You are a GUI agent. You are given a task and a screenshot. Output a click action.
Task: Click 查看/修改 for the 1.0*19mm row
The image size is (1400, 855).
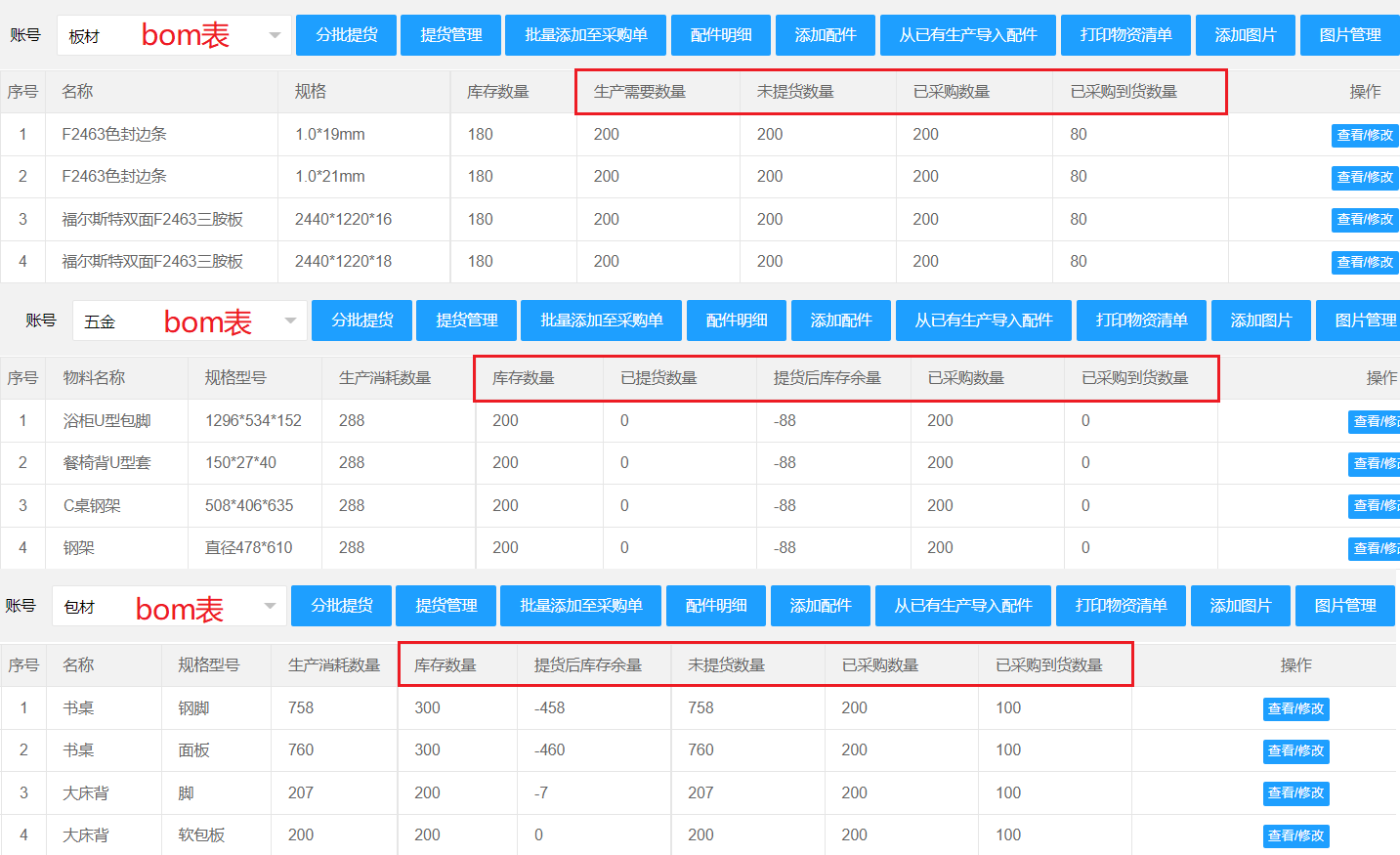pos(1365,135)
